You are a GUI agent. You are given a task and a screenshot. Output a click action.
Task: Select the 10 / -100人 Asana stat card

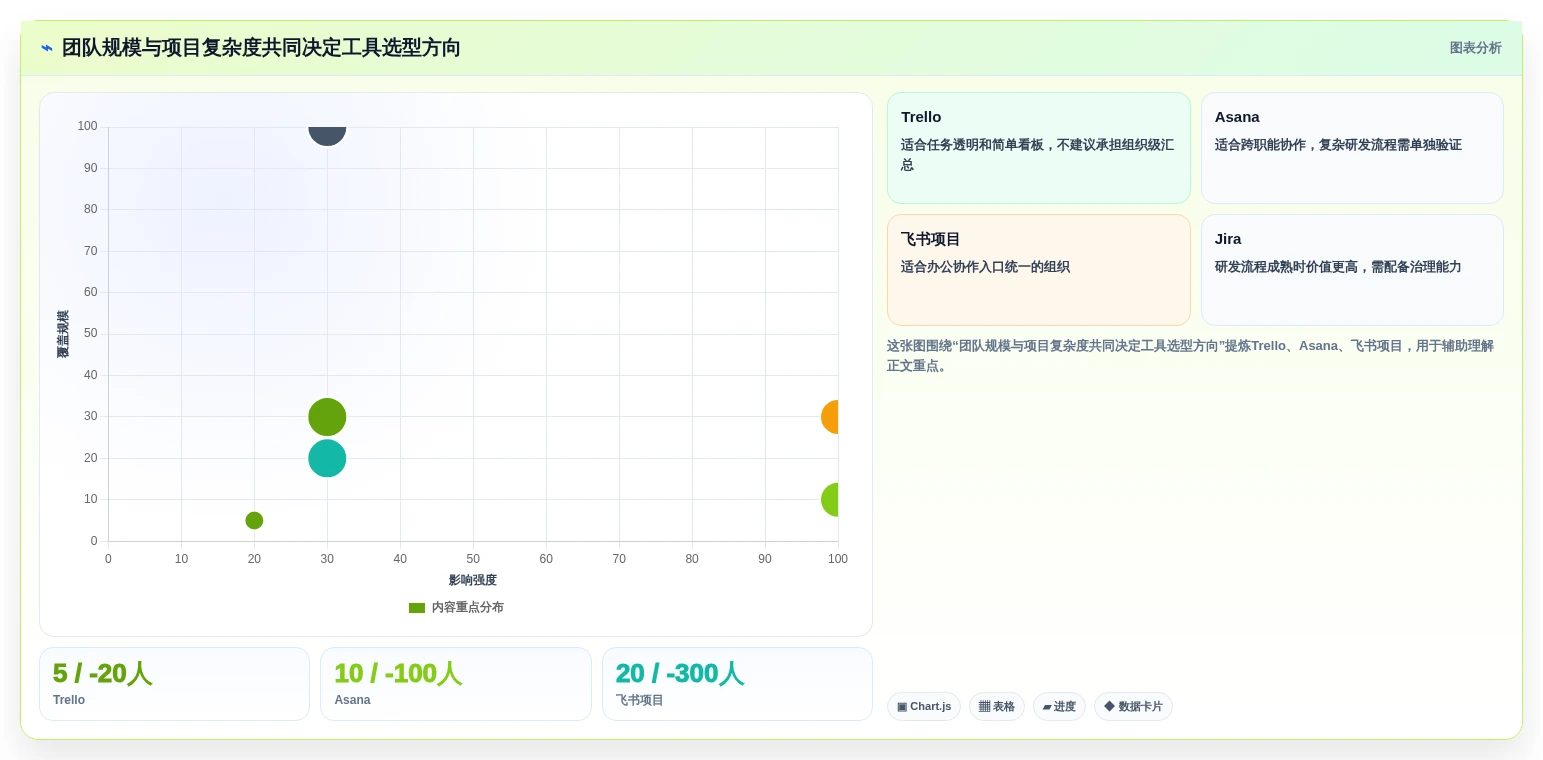click(456, 684)
